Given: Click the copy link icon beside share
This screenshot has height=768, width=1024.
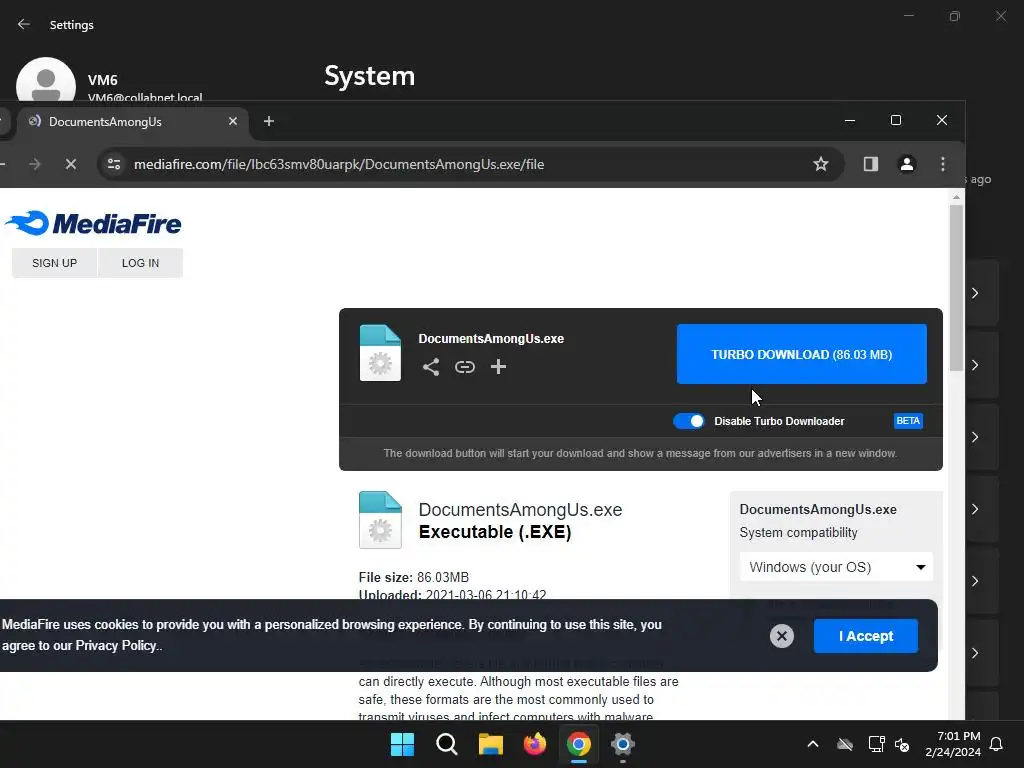Looking at the screenshot, I should point(465,367).
